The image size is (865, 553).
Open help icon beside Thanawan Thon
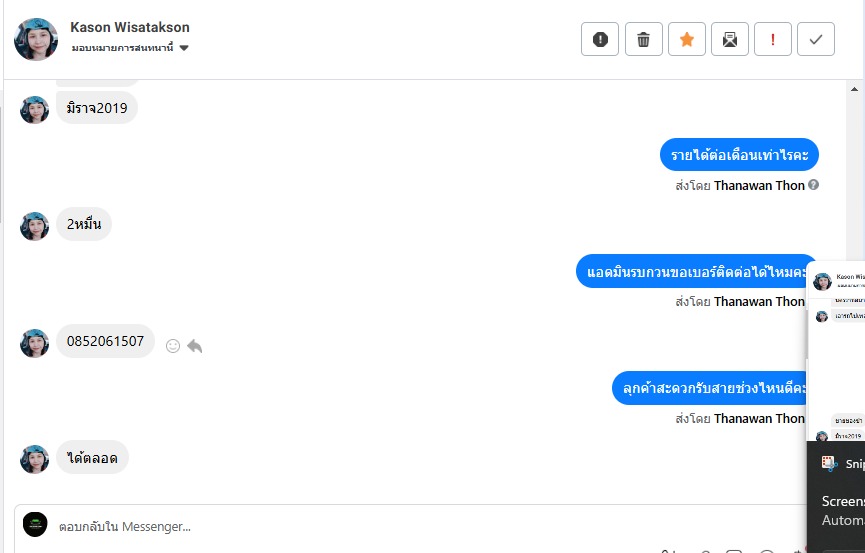pos(813,185)
